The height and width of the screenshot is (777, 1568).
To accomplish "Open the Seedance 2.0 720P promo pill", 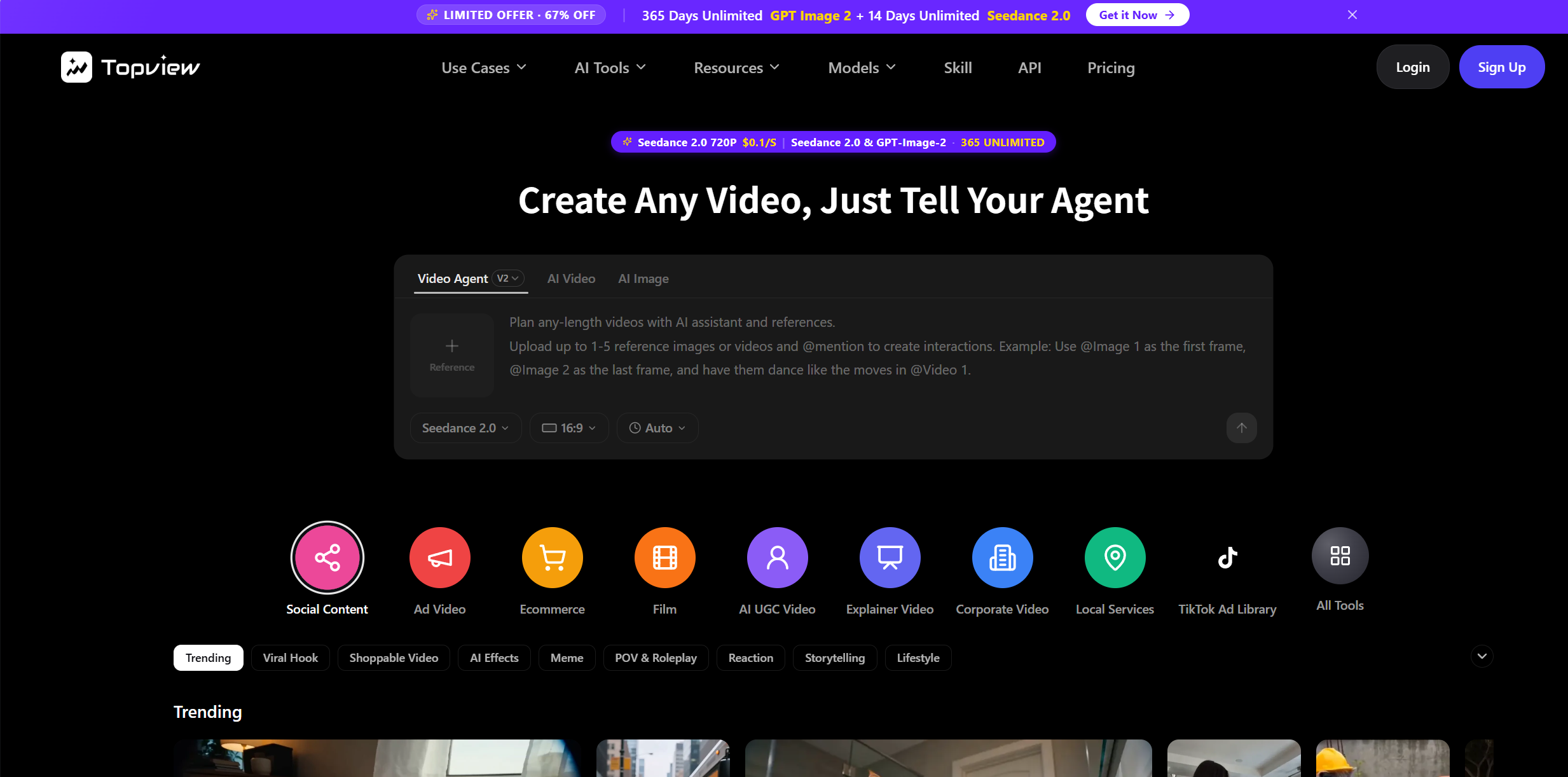I will (834, 142).
